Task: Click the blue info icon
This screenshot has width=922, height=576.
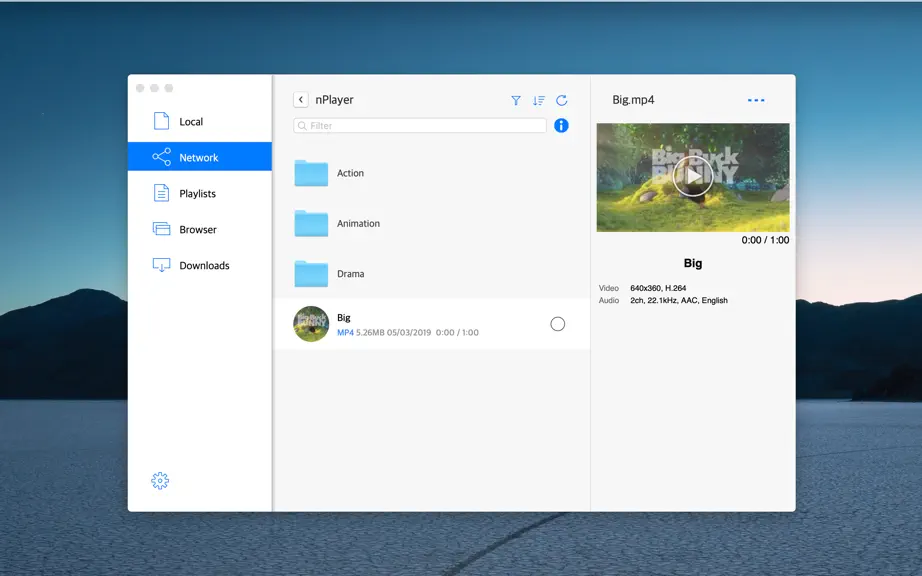Action: (562, 125)
